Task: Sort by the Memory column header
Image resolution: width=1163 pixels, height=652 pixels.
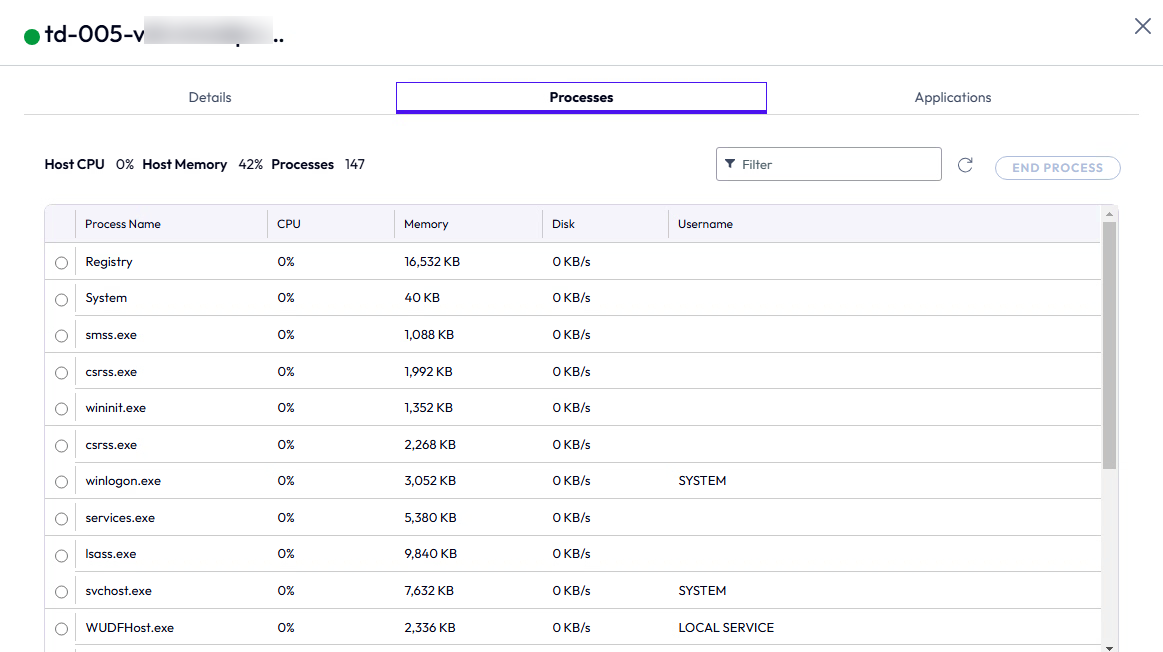Action: [x=426, y=224]
